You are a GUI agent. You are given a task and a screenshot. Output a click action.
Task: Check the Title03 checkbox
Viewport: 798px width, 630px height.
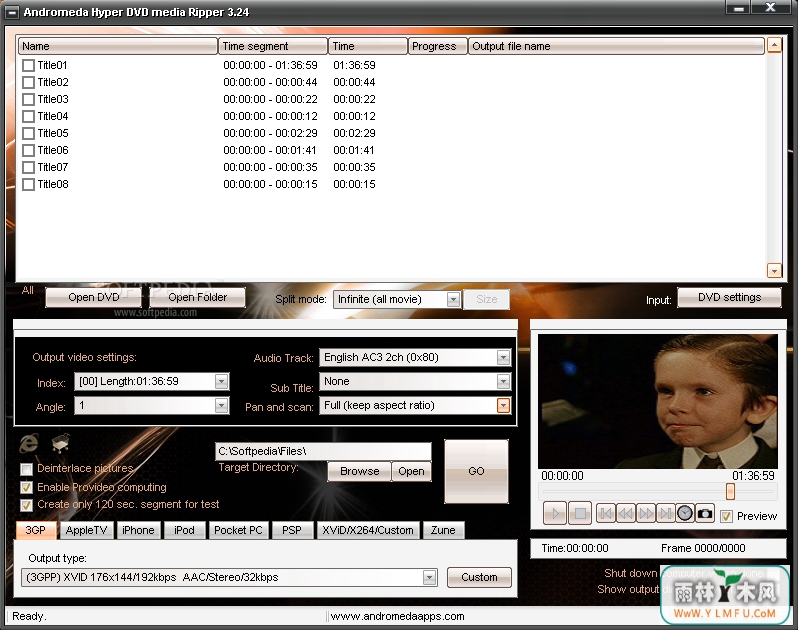click(x=28, y=99)
